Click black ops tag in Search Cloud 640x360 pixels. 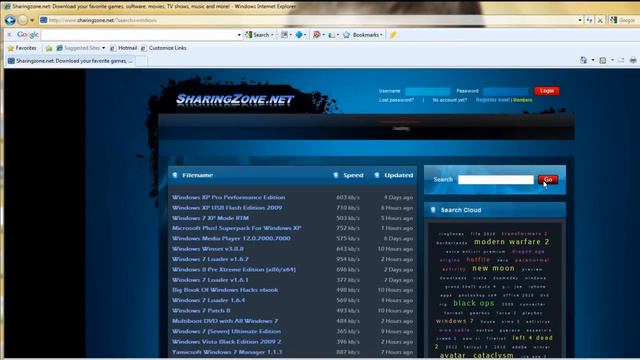click(473, 303)
